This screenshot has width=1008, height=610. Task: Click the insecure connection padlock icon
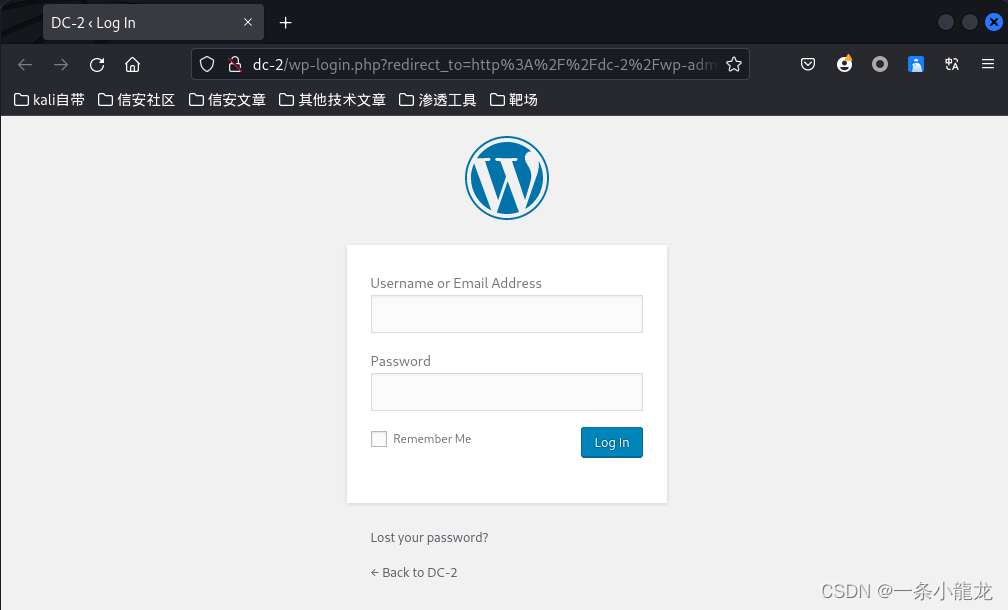[235, 64]
